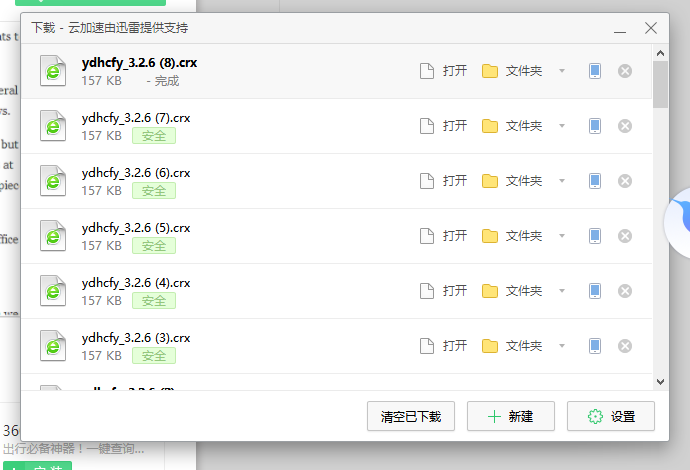This screenshot has height=470, width=690.
Task: Show folder 文件夹 for ydhcfy_3.2.6 (5).crx
Action: pyautogui.click(x=512, y=236)
